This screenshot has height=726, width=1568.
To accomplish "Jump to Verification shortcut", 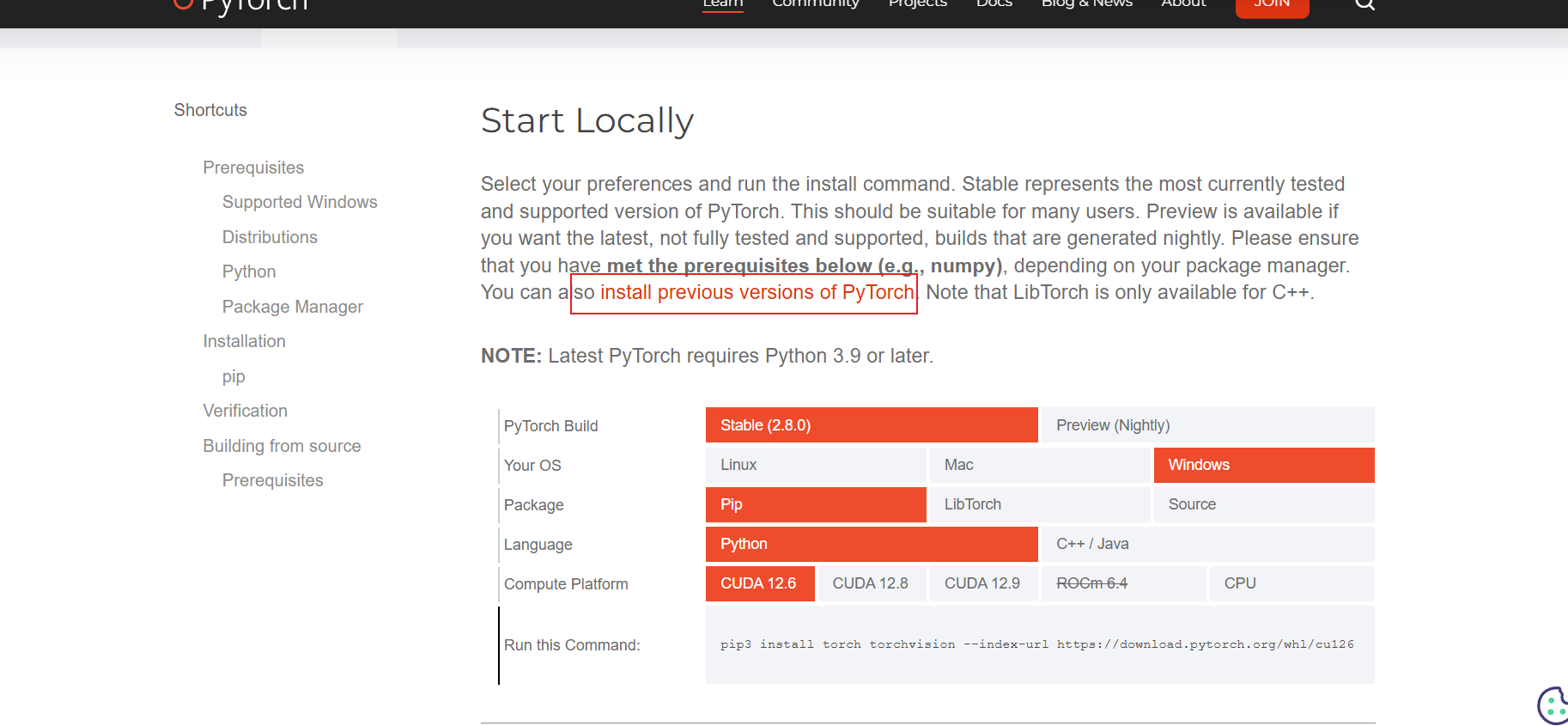I will (245, 411).
